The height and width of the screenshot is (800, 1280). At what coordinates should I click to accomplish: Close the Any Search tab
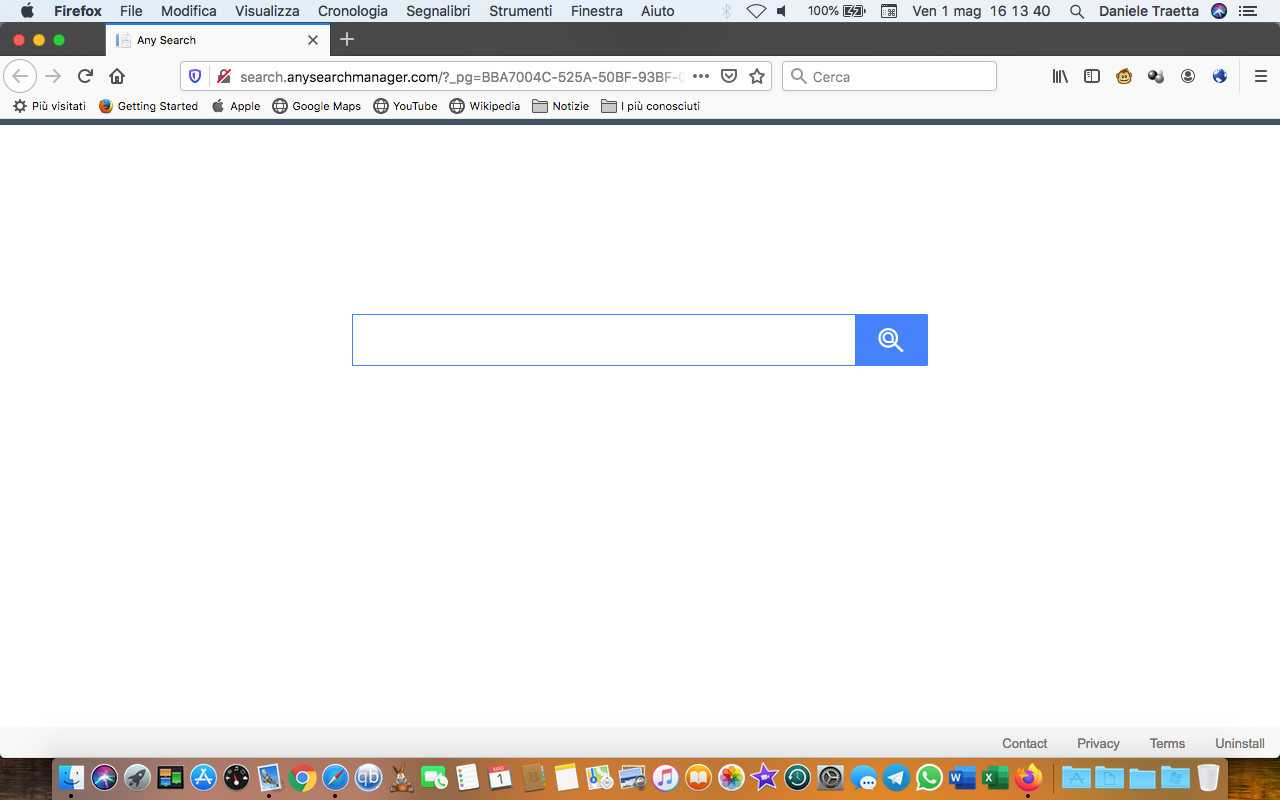click(313, 40)
